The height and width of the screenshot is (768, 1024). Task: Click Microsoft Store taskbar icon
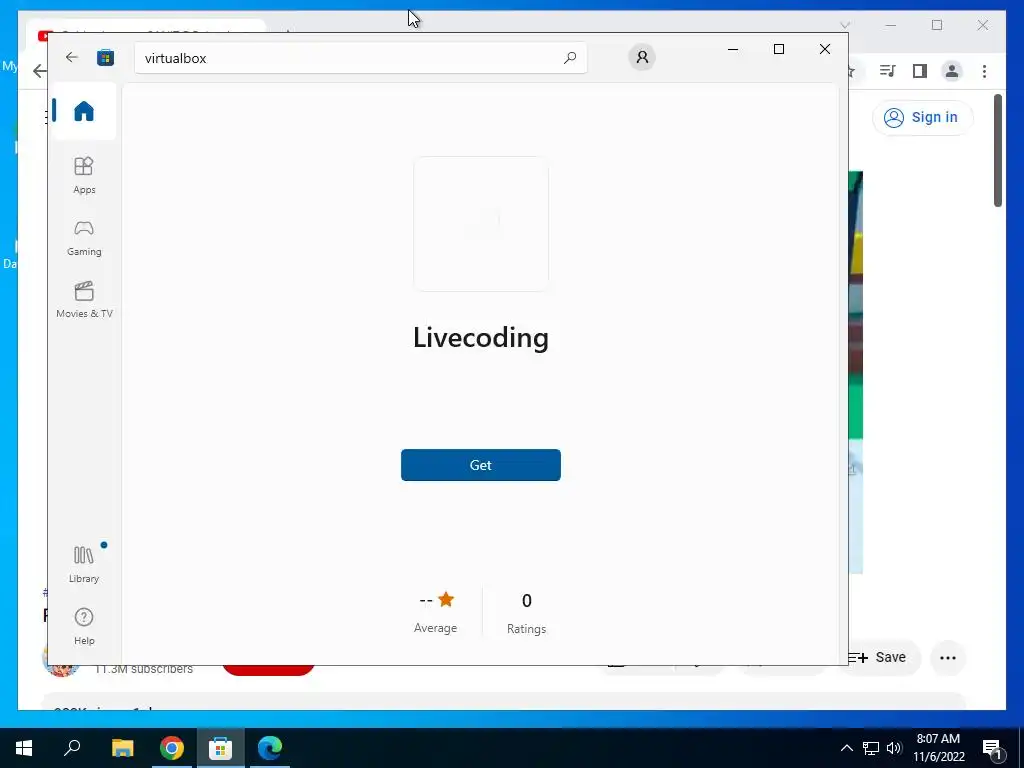point(221,748)
